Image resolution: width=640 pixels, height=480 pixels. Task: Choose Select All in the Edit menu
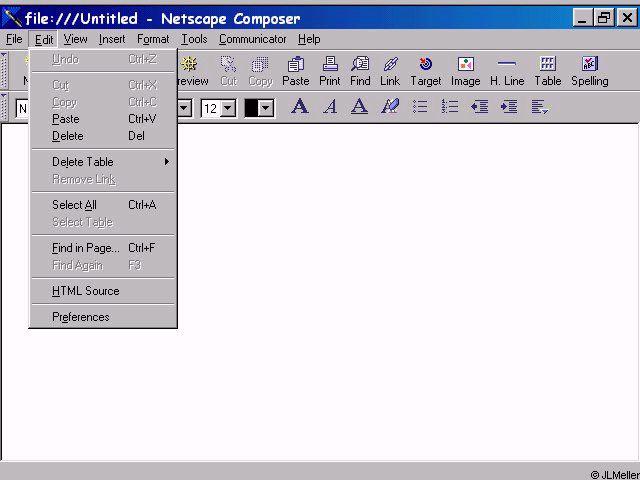coord(103,205)
